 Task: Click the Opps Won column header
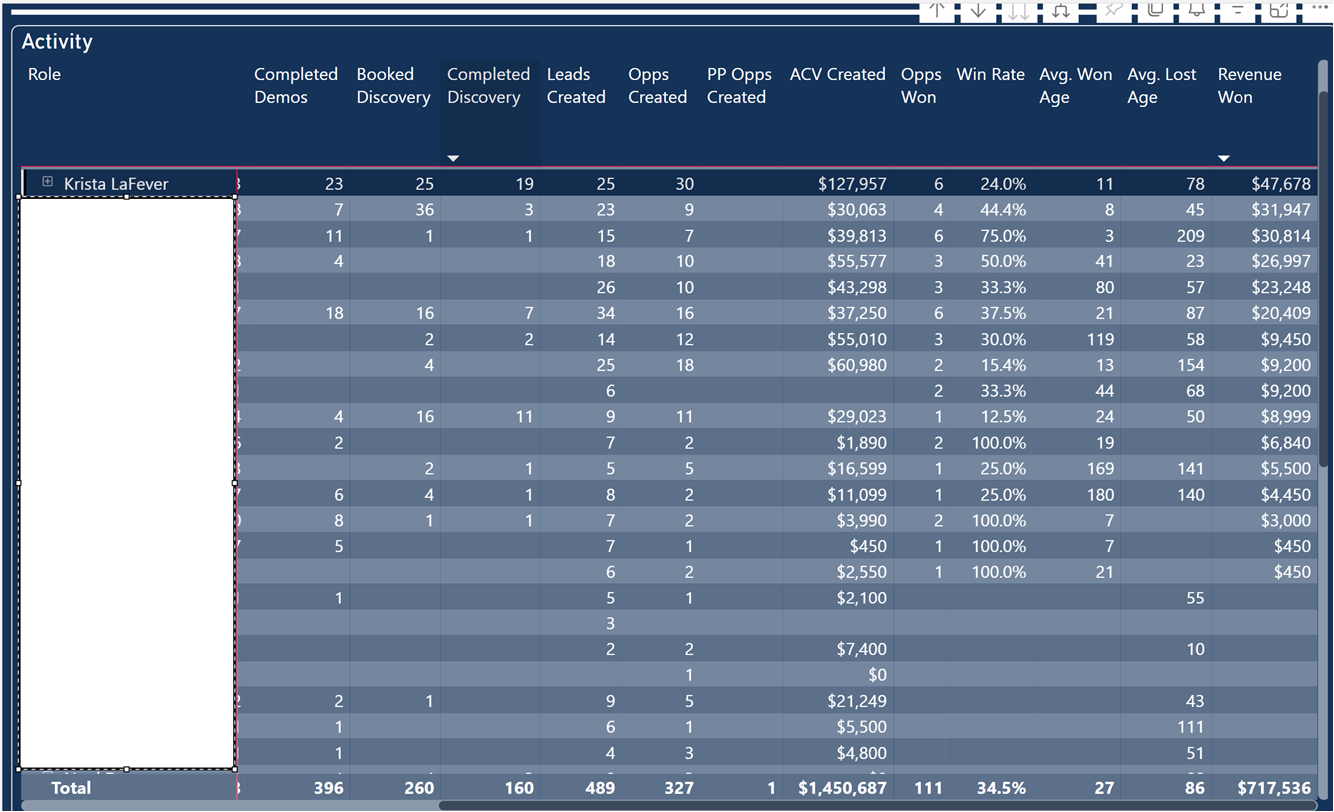click(x=921, y=86)
